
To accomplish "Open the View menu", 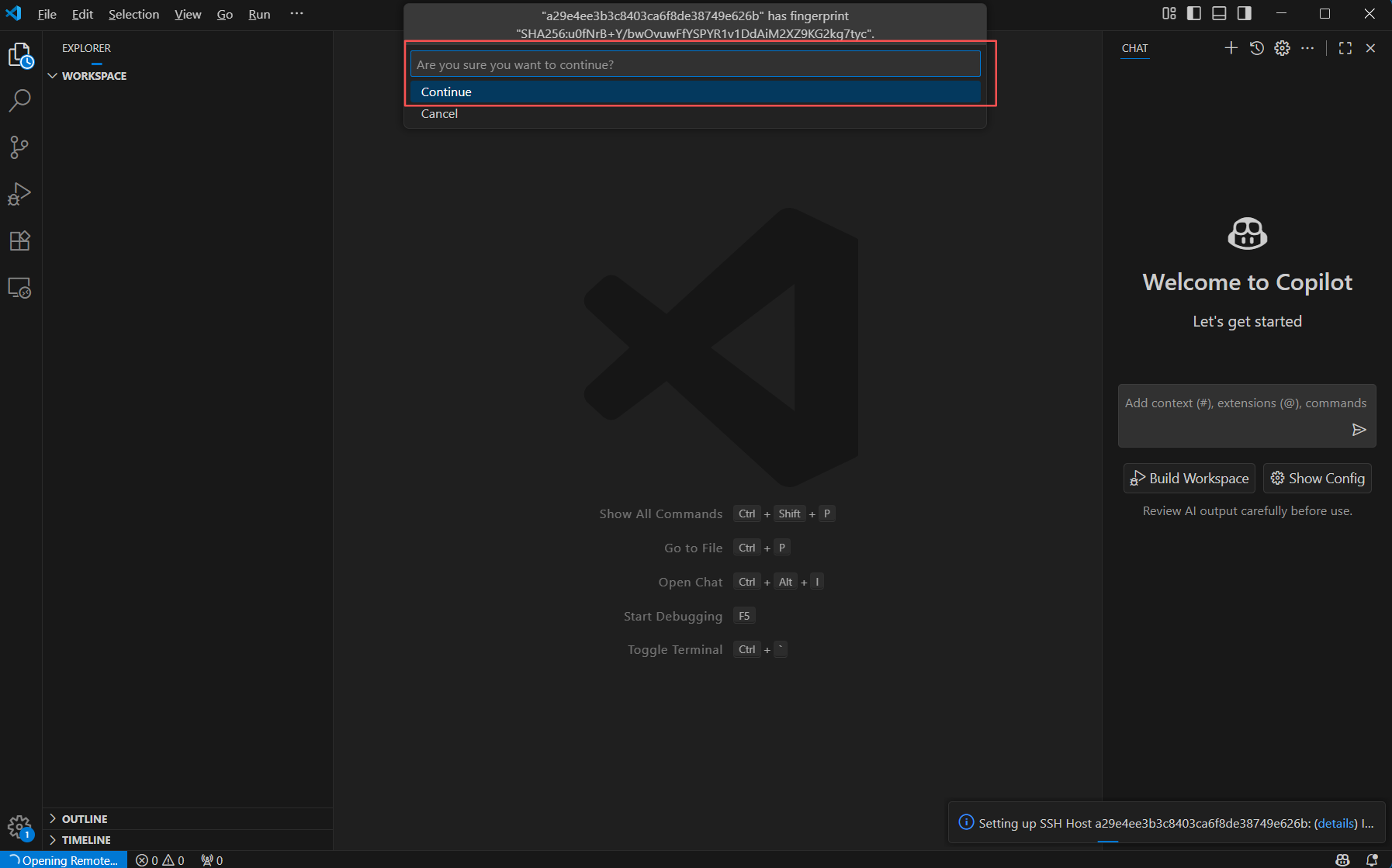I will [x=188, y=14].
